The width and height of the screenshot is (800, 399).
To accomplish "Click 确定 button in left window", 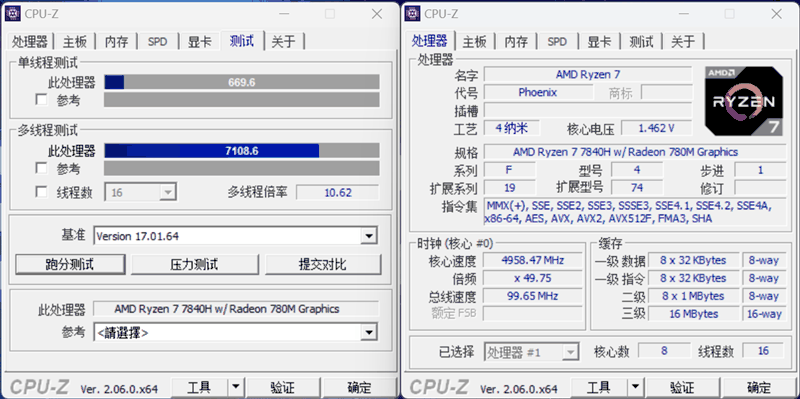I will (x=360, y=387).
